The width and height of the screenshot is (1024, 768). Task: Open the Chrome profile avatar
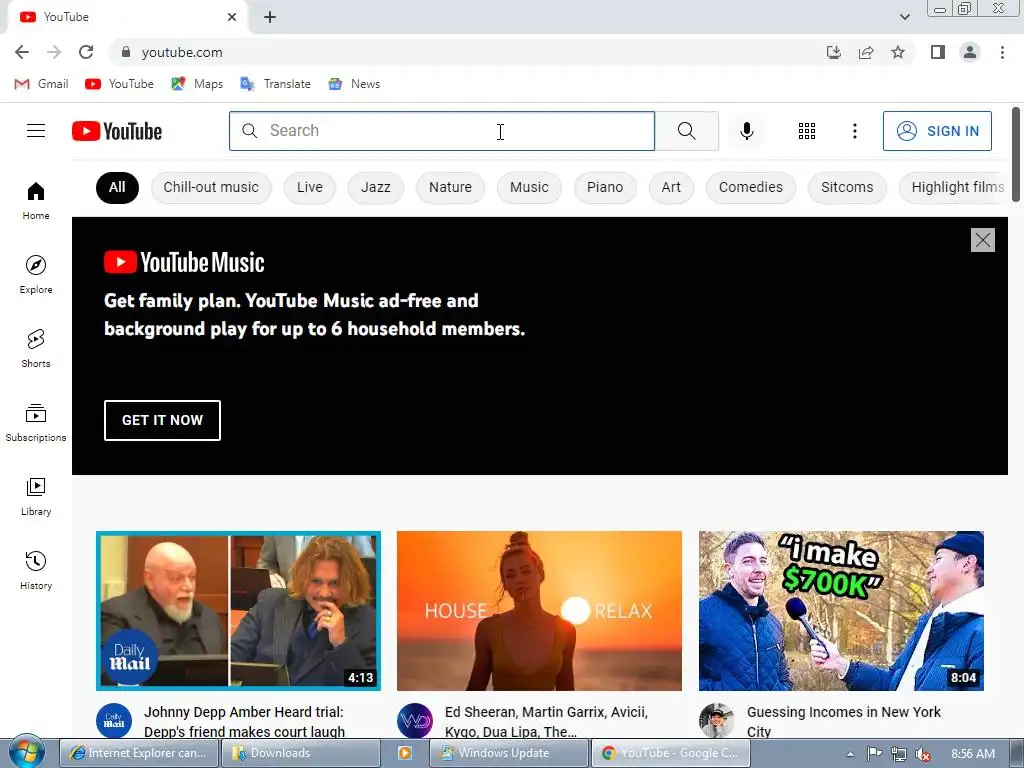tap(970, 52)
